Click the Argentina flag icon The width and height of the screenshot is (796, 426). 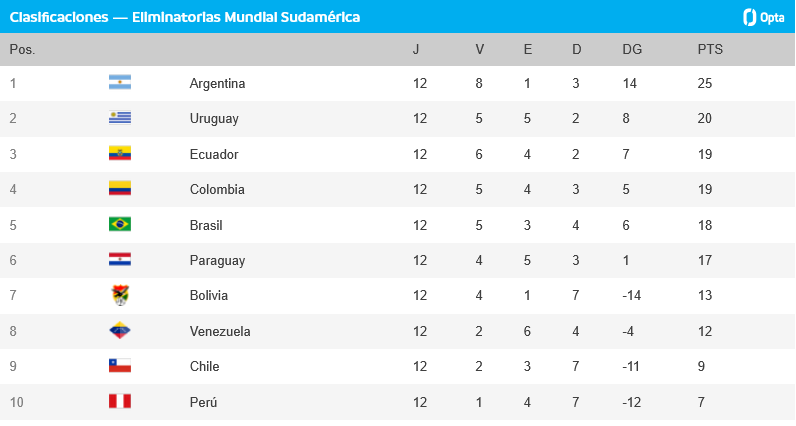[x=120, y=82]
